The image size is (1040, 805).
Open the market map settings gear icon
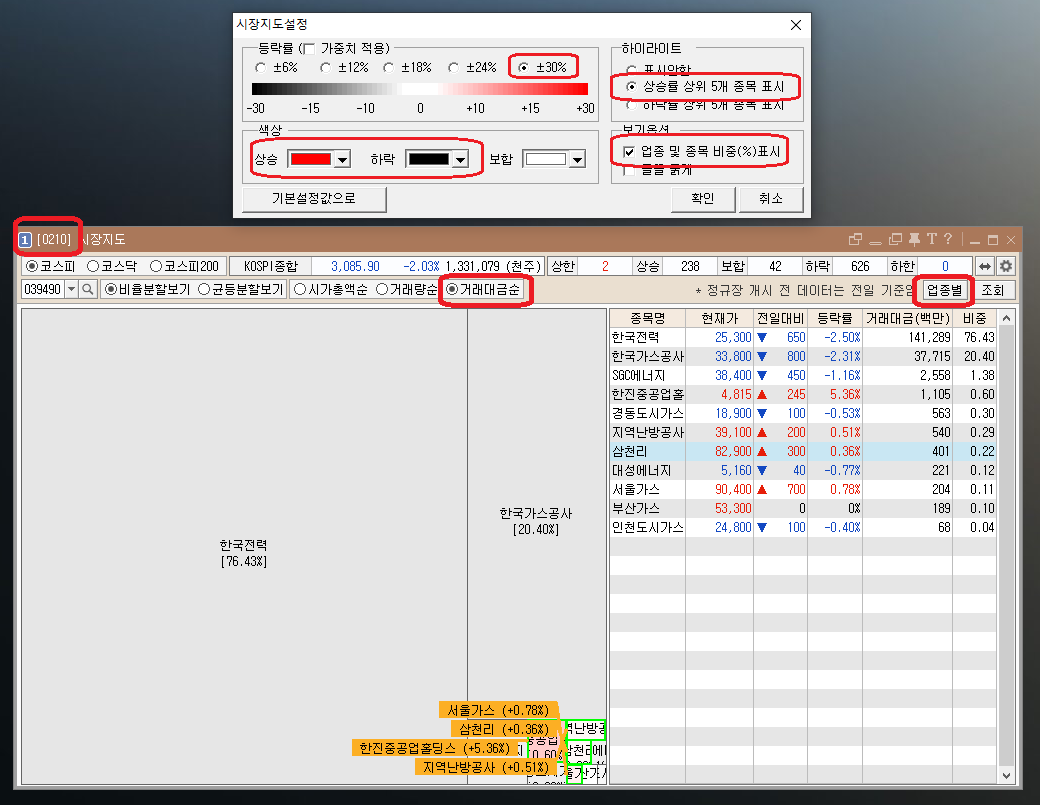coord(1006,266)
